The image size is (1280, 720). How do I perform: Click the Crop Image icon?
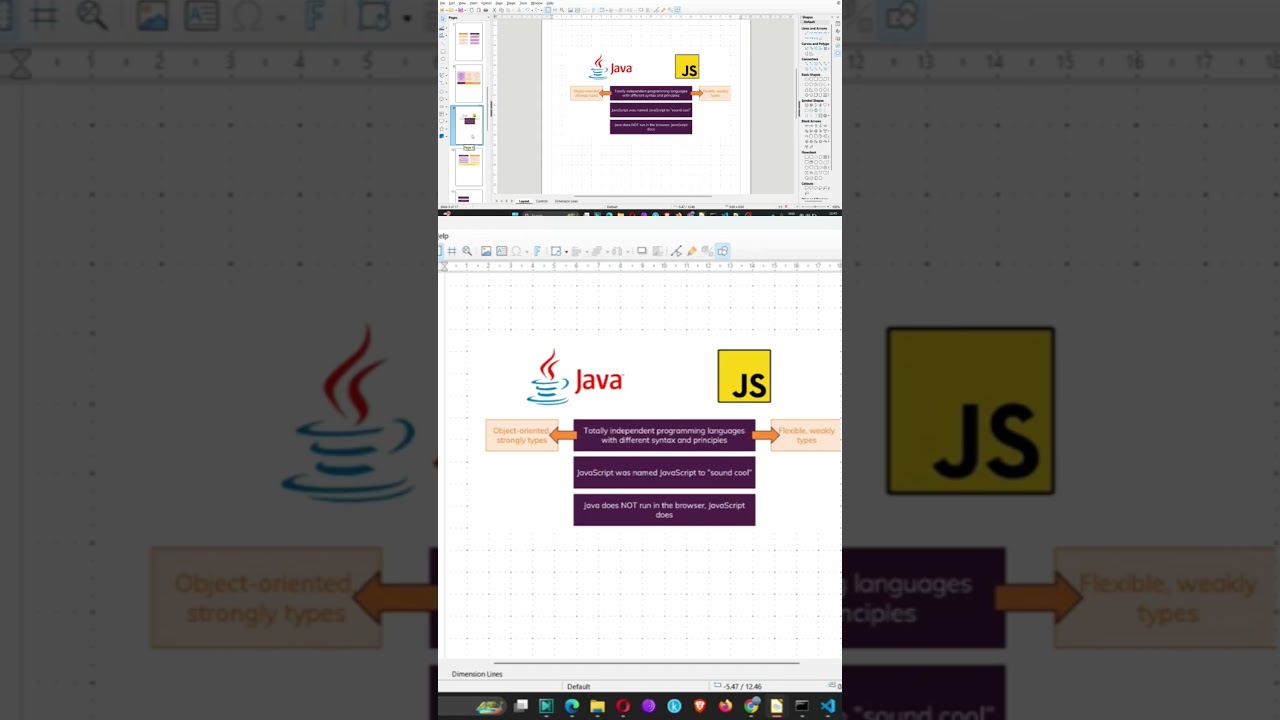tap(657, 251)
